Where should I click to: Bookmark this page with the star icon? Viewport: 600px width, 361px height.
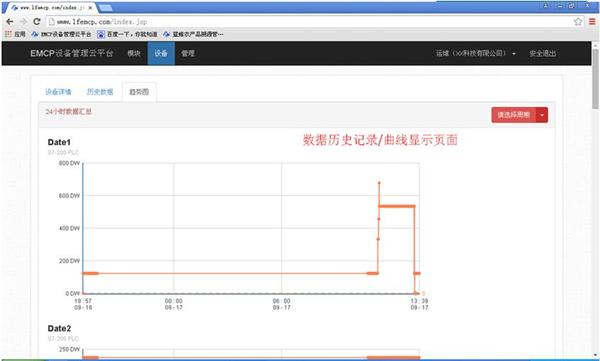pos(578,22)
